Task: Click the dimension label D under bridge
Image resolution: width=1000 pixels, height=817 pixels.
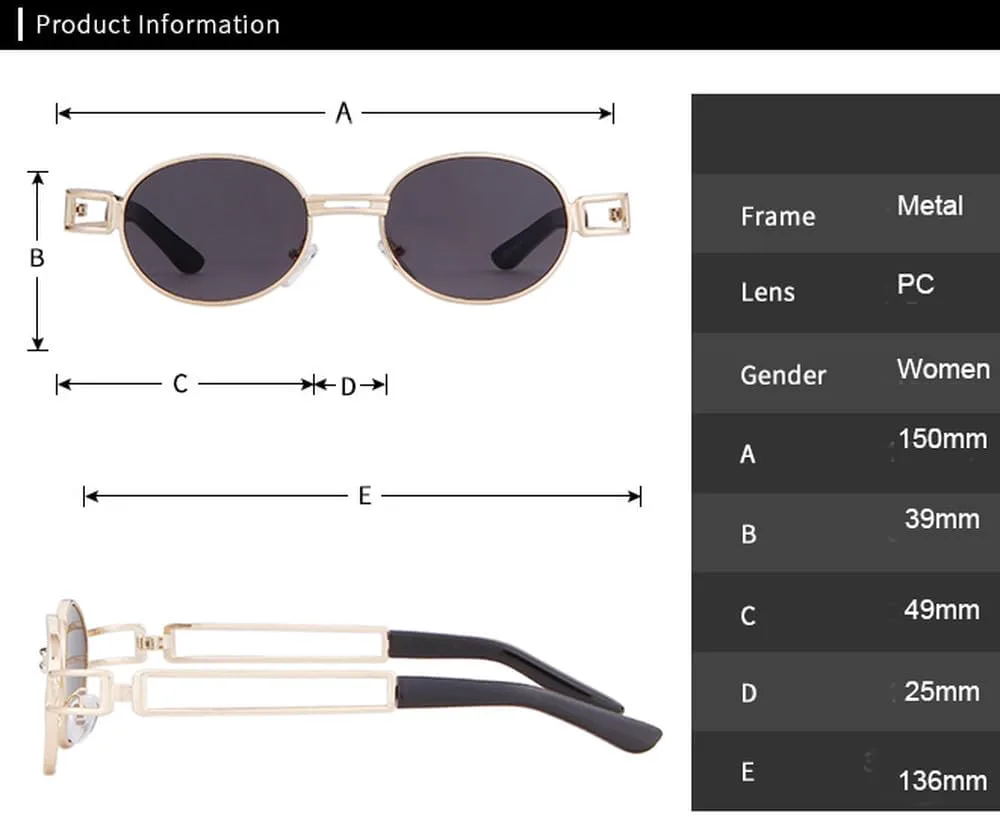Action: click(x=348, y=386)
